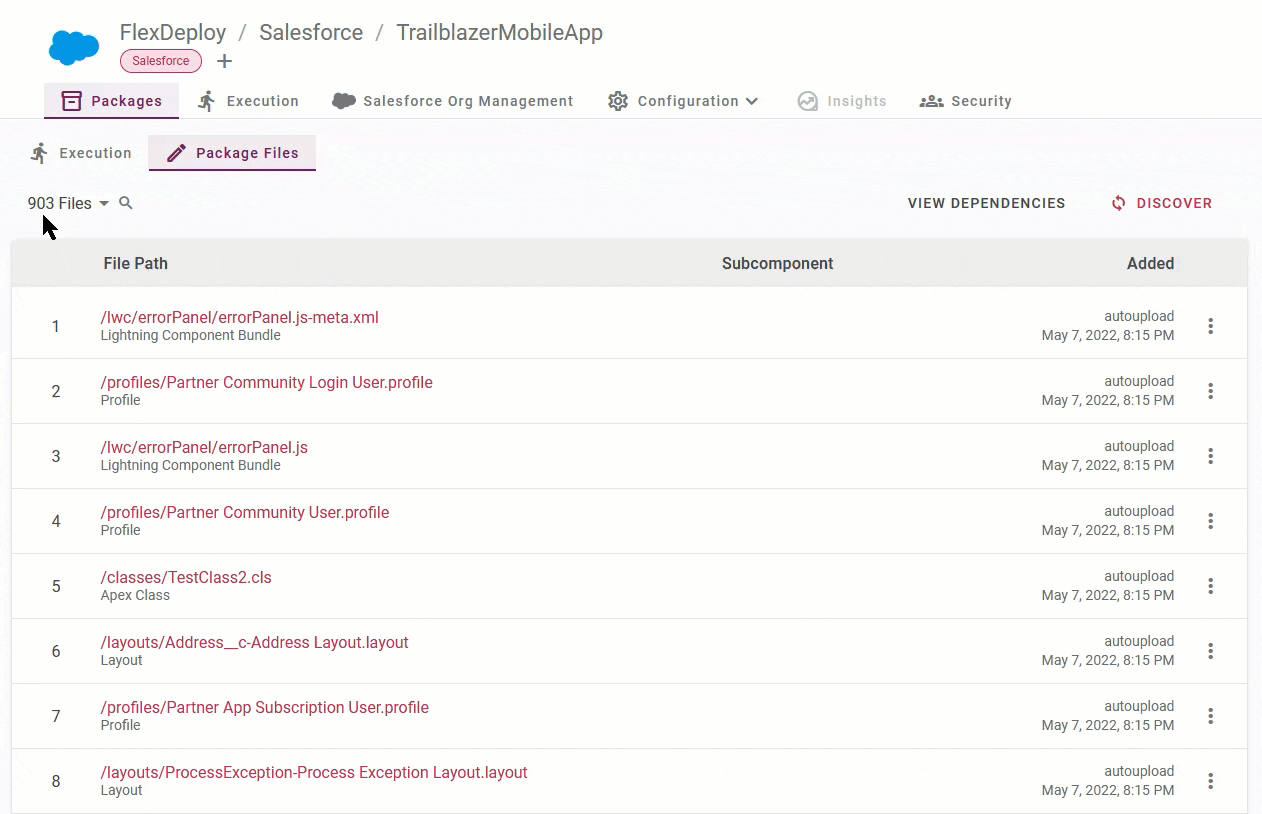This screenshot has height=814, width=1262.
Task: Click the Subcomponent column header
Action: coord(777,264)
